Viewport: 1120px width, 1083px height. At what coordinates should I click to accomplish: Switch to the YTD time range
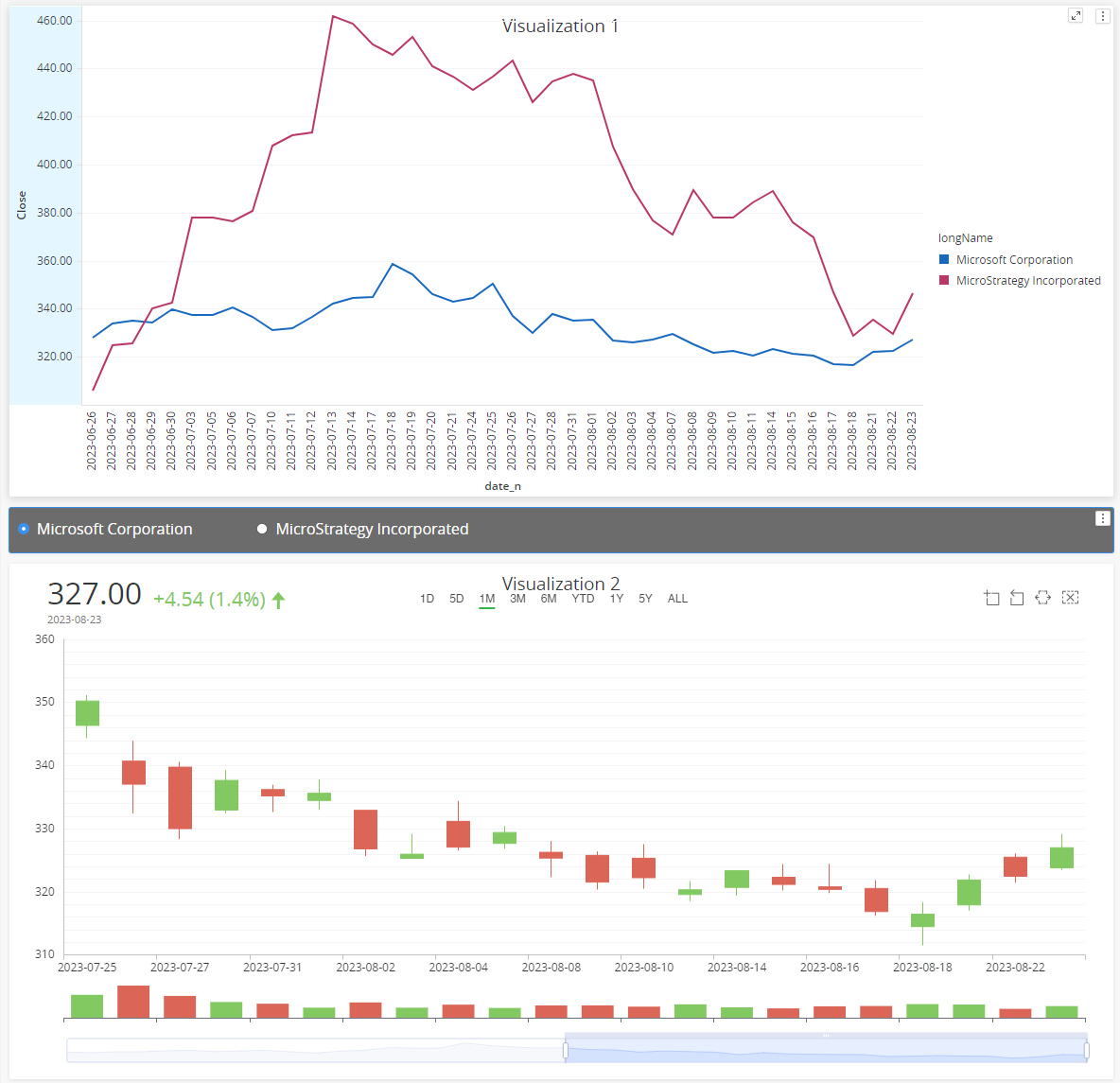(x=584, y=598)
